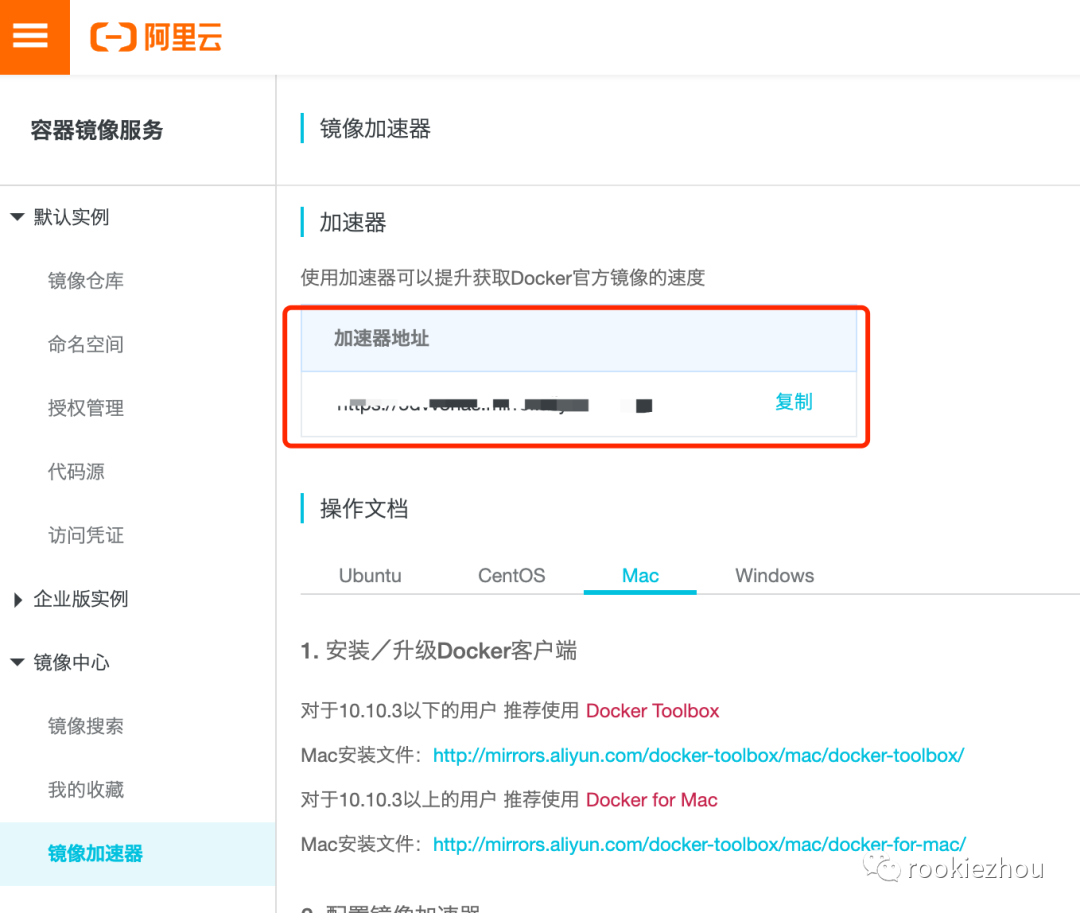The image size is (1080, 913).
Task: Switch to the Ubuntu tab
Action: 370,576
